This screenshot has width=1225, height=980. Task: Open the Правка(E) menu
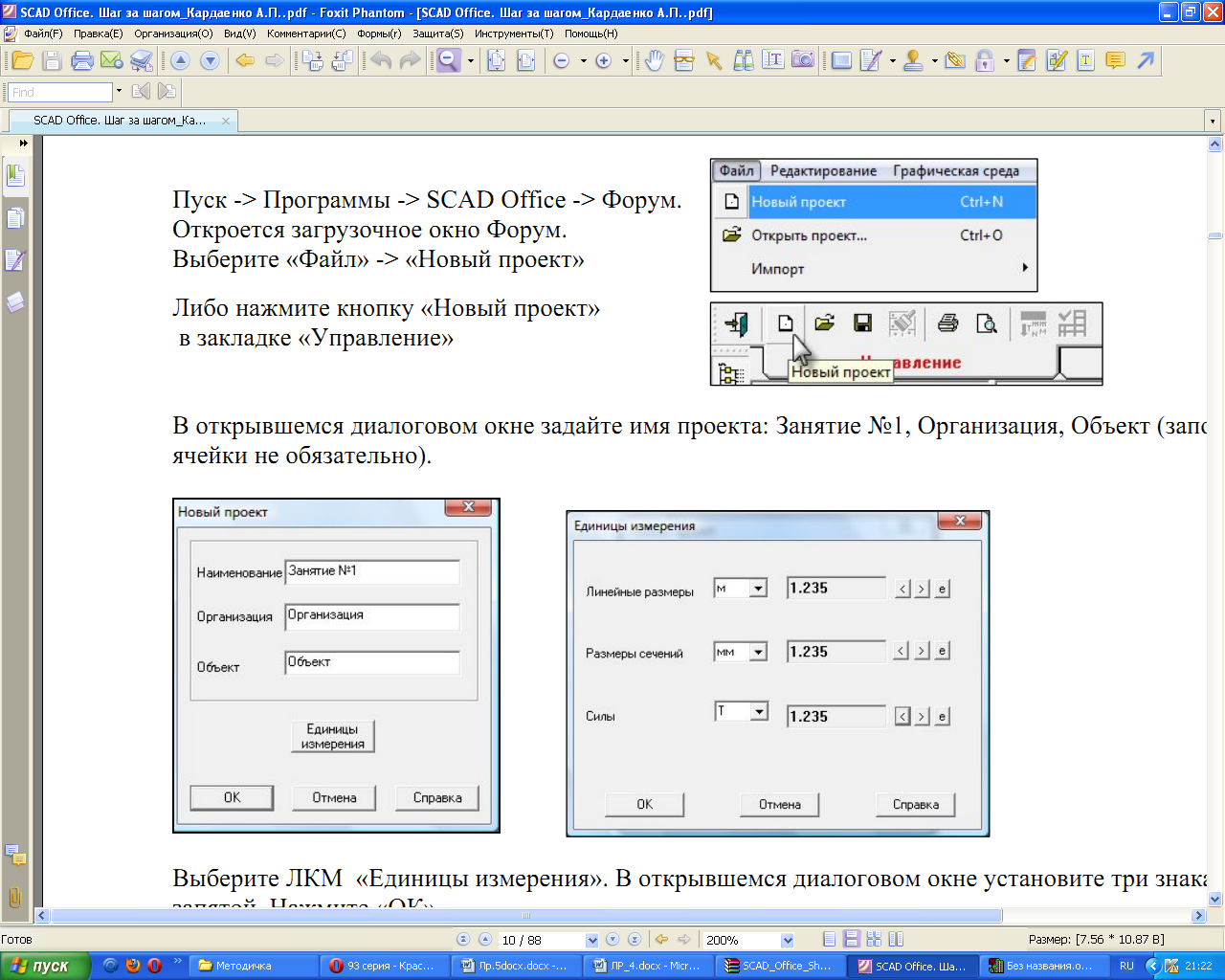point(98,33)
